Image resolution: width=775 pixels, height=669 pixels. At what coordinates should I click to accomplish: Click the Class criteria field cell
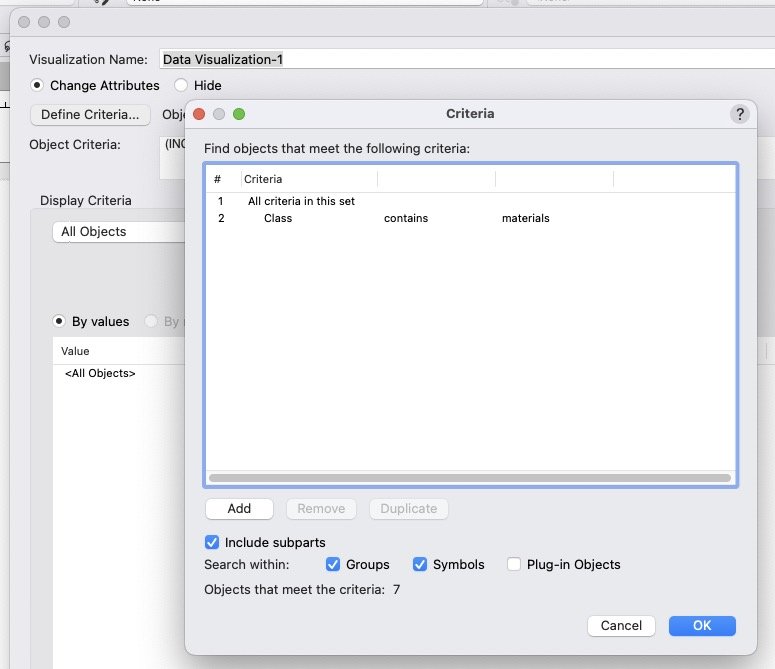tap(278, 218)
